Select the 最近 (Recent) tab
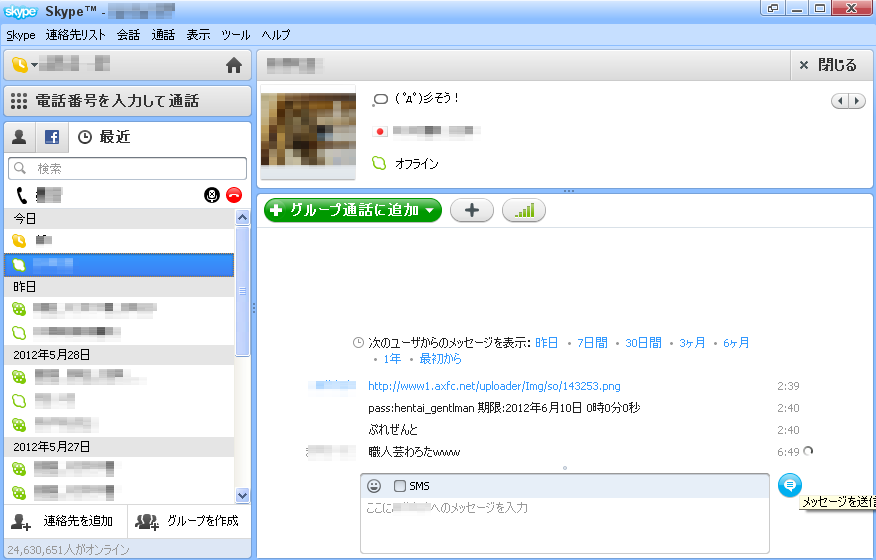 point(104,137)
